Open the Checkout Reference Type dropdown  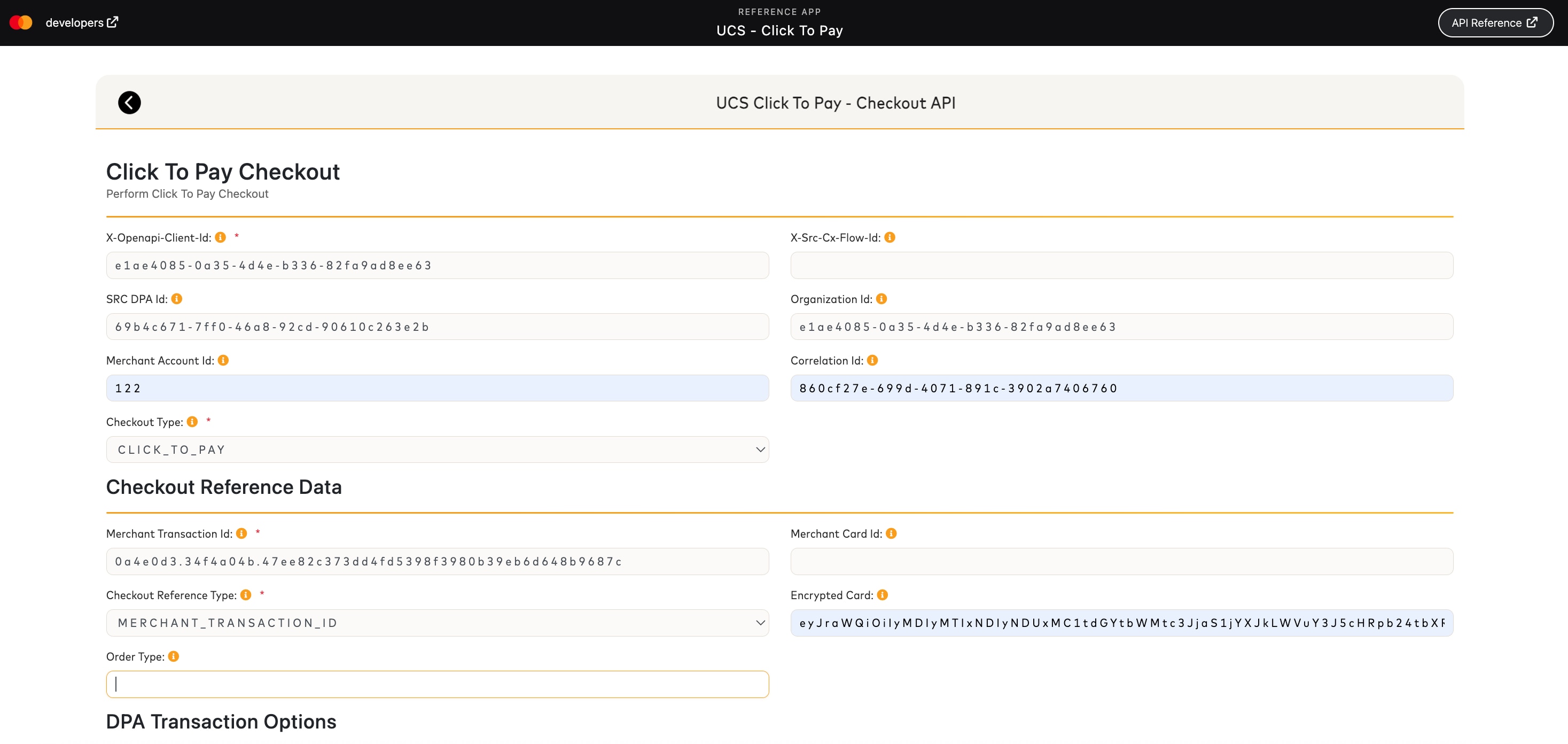tap(437, 622)
